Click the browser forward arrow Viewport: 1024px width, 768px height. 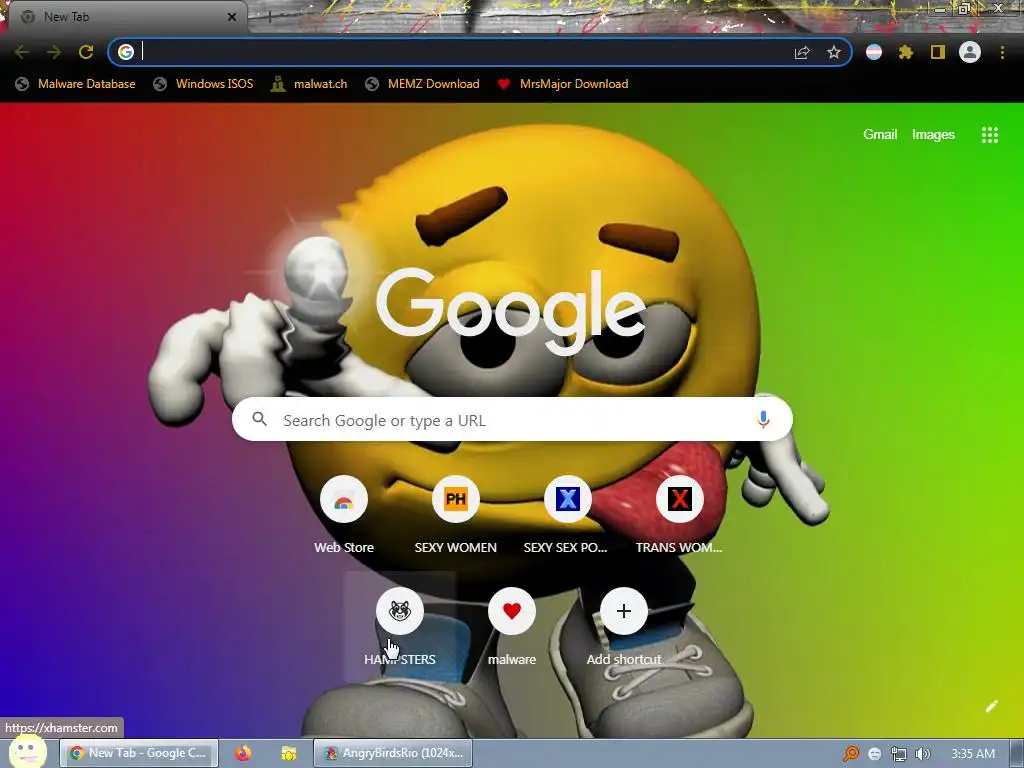click(x=54, y=52)
